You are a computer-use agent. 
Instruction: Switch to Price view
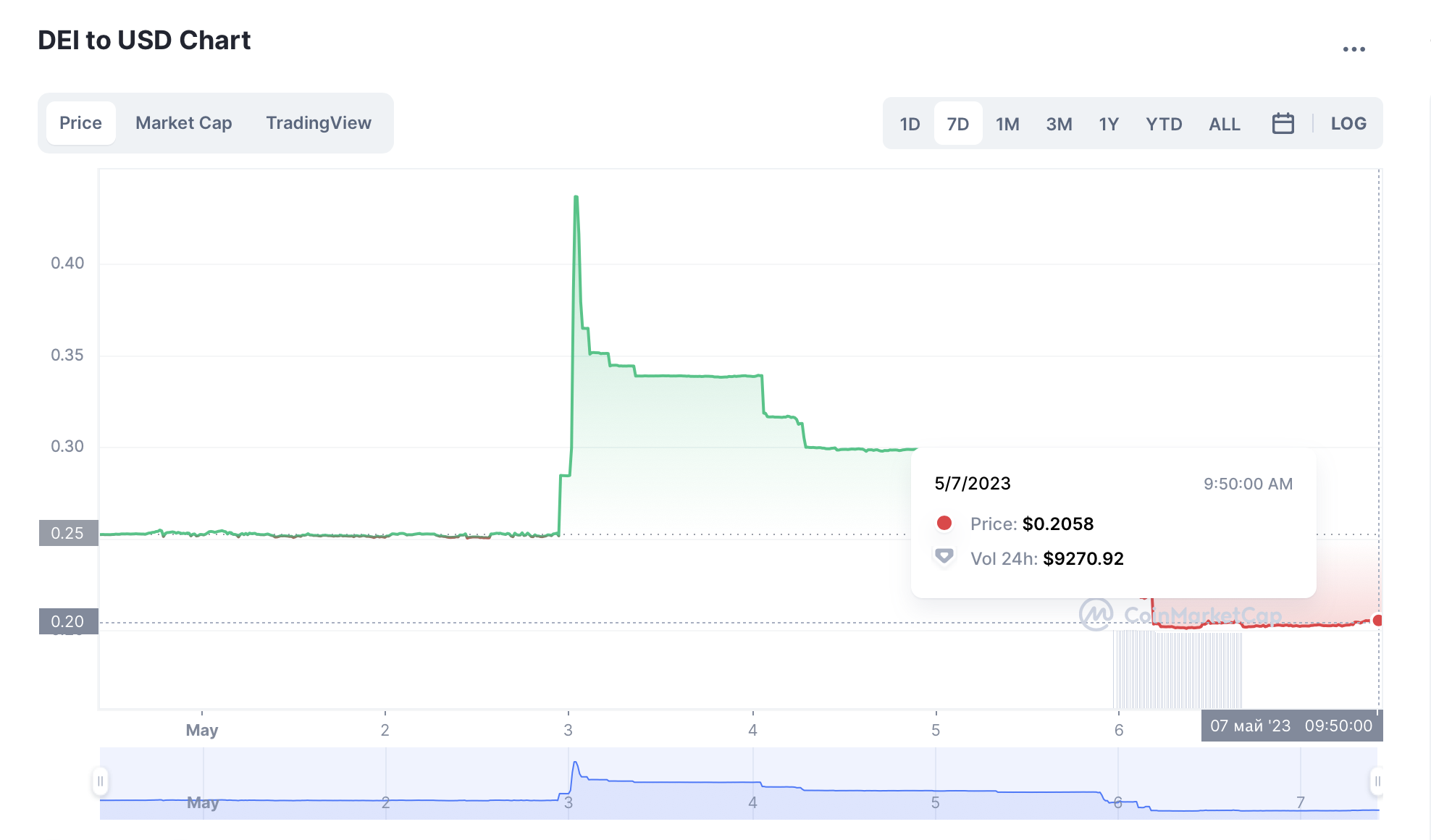coord(80,123)
